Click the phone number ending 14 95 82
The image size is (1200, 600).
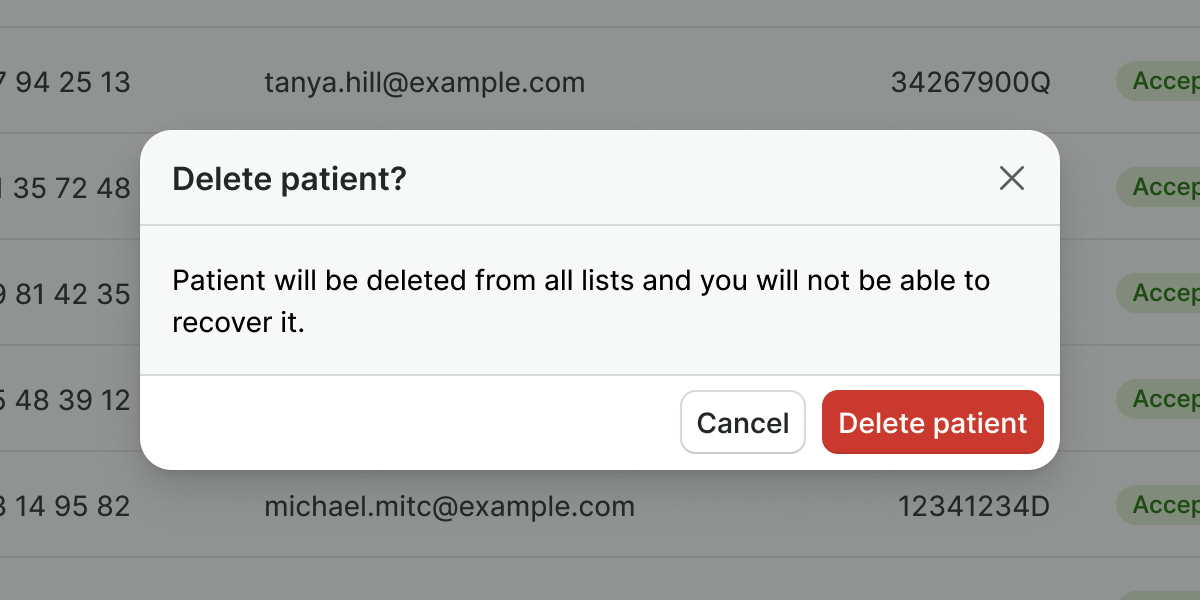(70, 506)
